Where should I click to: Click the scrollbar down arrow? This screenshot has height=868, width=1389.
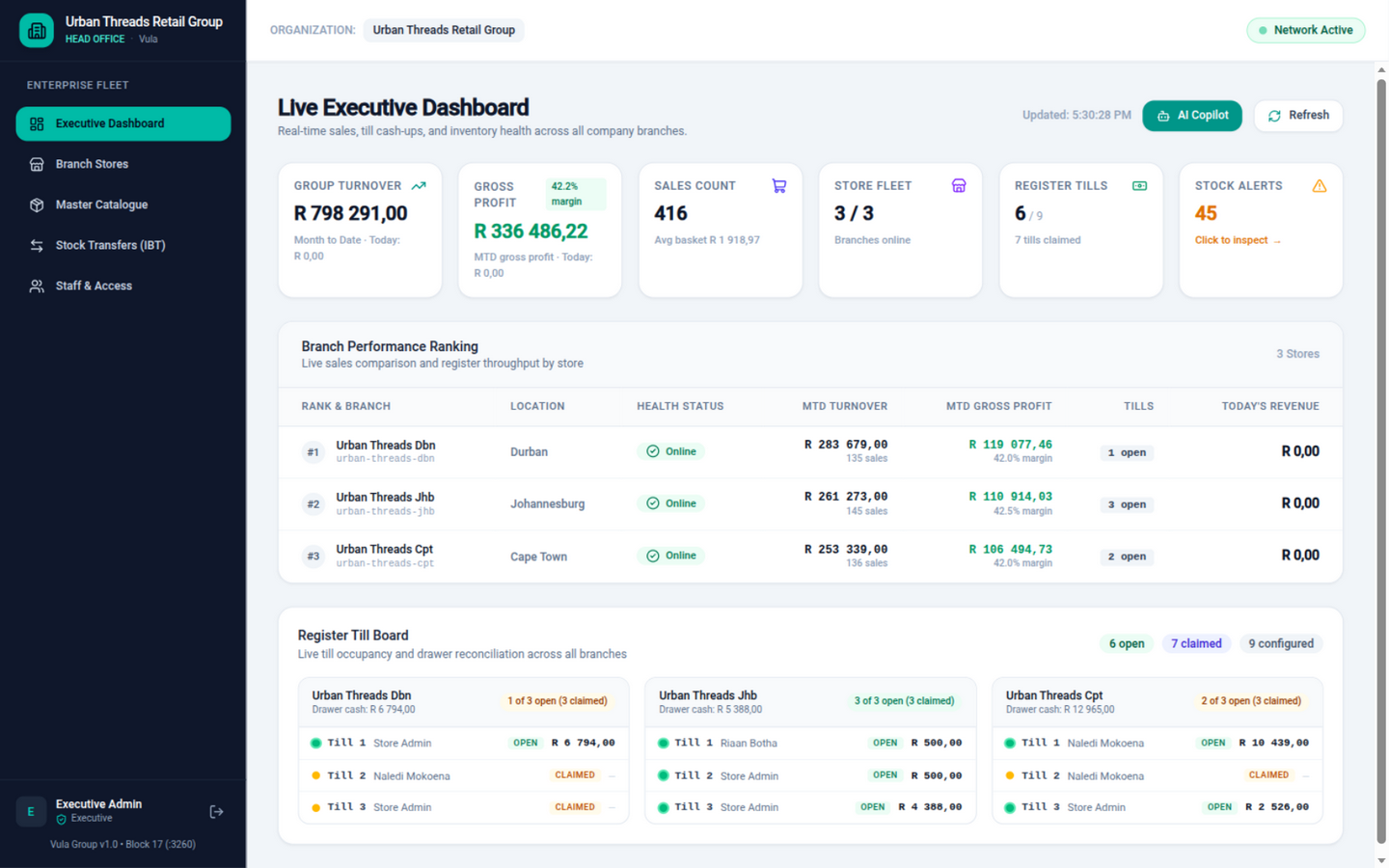(x=1381, y=860)
